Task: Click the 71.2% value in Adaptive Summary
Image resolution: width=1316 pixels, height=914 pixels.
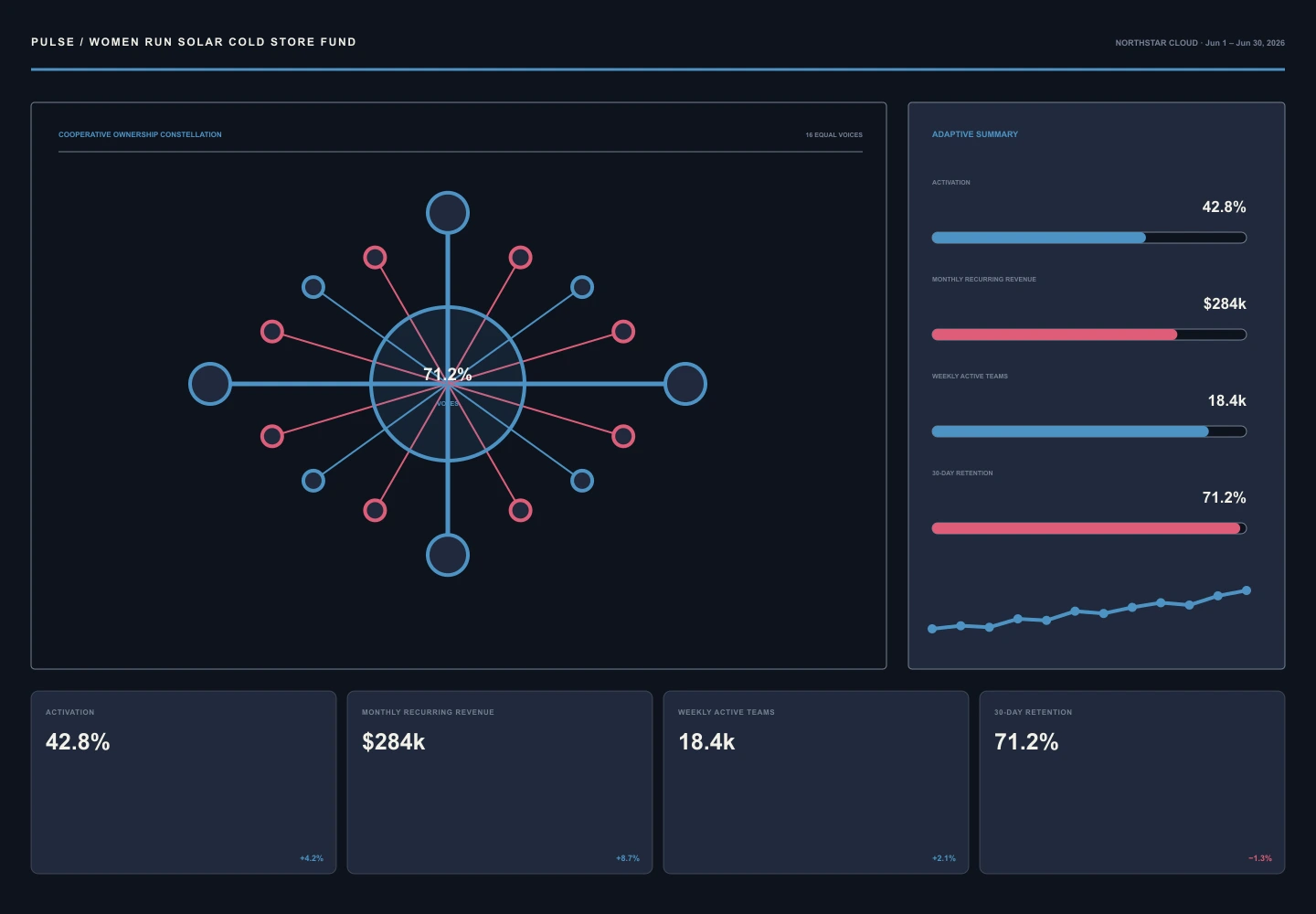Action: click(x=1224, y=498)
